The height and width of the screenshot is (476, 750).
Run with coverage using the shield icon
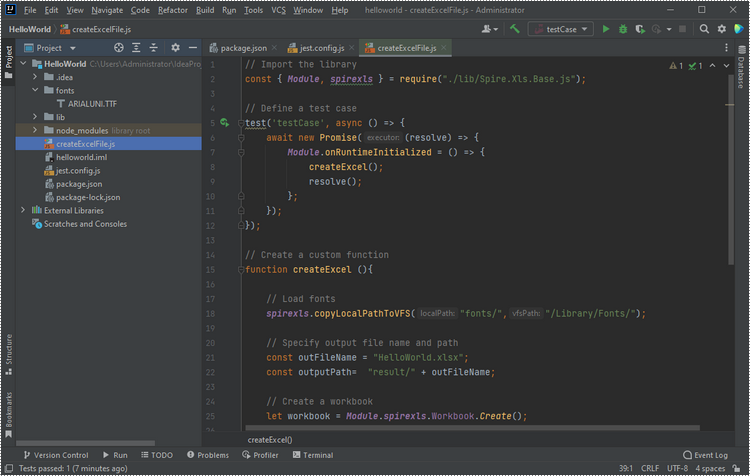[x=640, y=29]
